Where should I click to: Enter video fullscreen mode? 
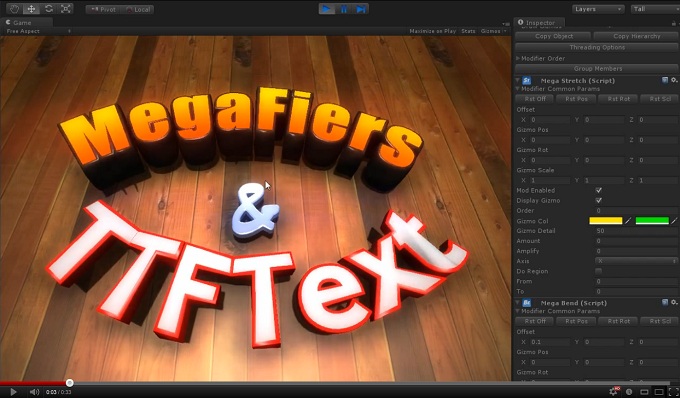tap(673, 392)
